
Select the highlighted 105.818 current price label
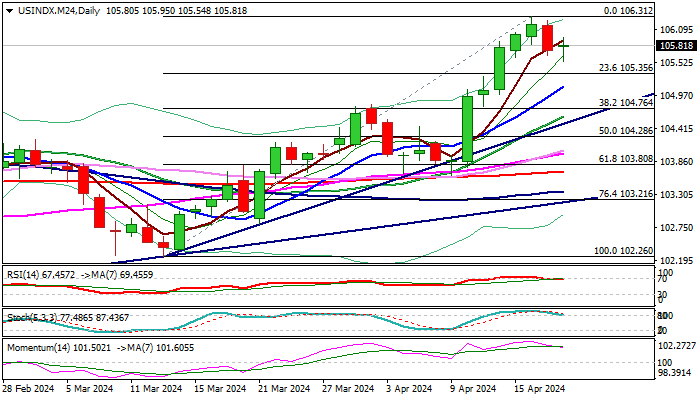[675, 46]
